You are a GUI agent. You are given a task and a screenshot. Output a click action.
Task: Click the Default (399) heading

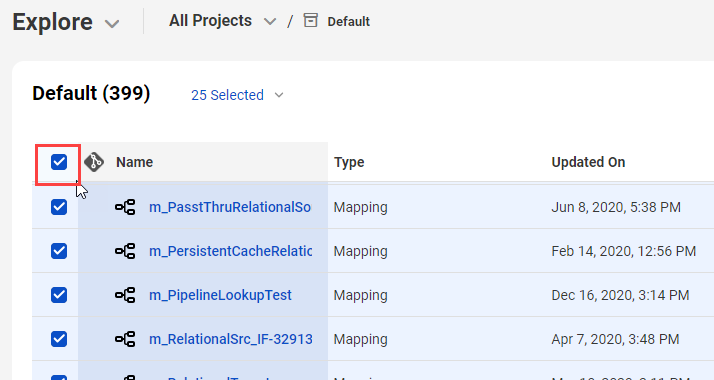(91, 93)
